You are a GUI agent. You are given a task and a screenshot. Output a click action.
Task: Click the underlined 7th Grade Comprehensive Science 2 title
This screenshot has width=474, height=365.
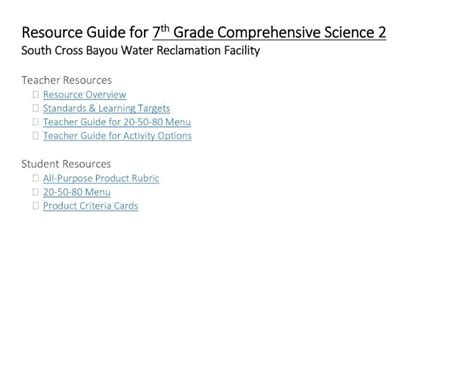coord(269,33)
